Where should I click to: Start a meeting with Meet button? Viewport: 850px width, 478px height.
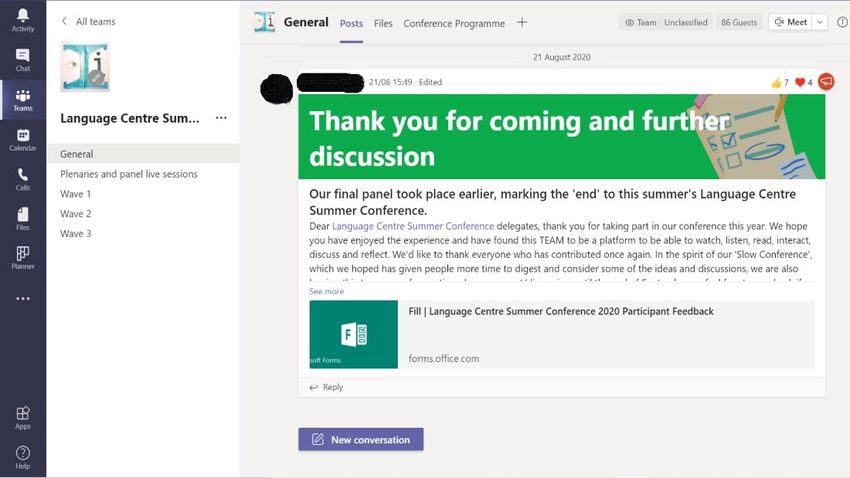(790, 22)
